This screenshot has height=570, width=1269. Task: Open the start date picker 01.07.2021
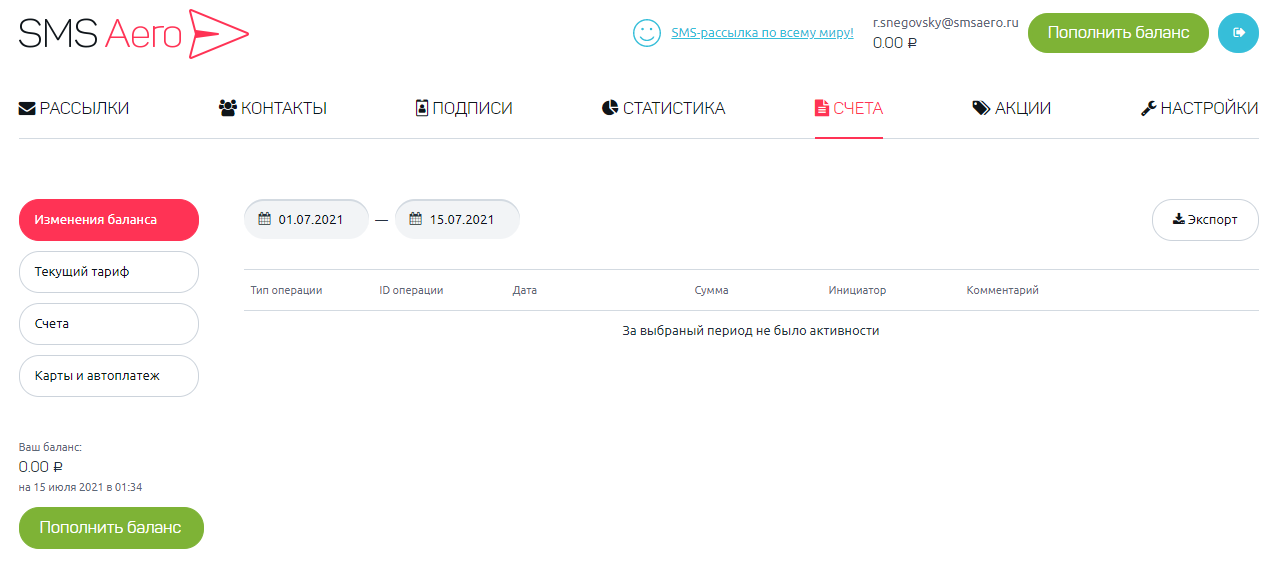(x=306, y=220)
